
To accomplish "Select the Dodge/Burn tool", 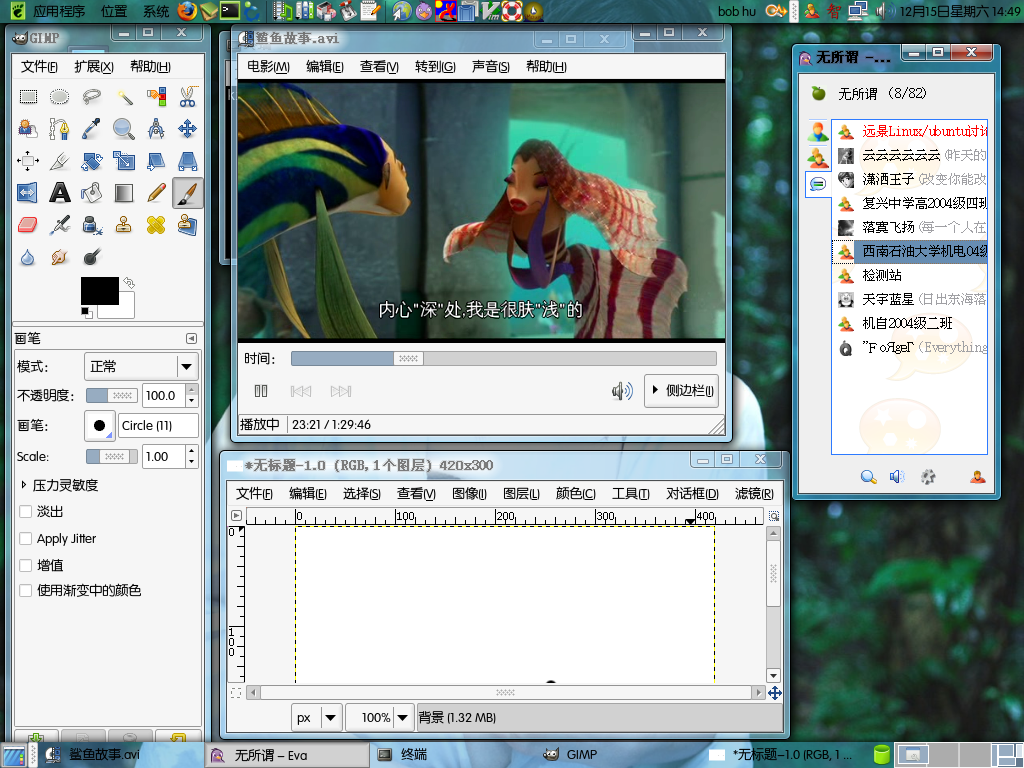I will [91, 257].
